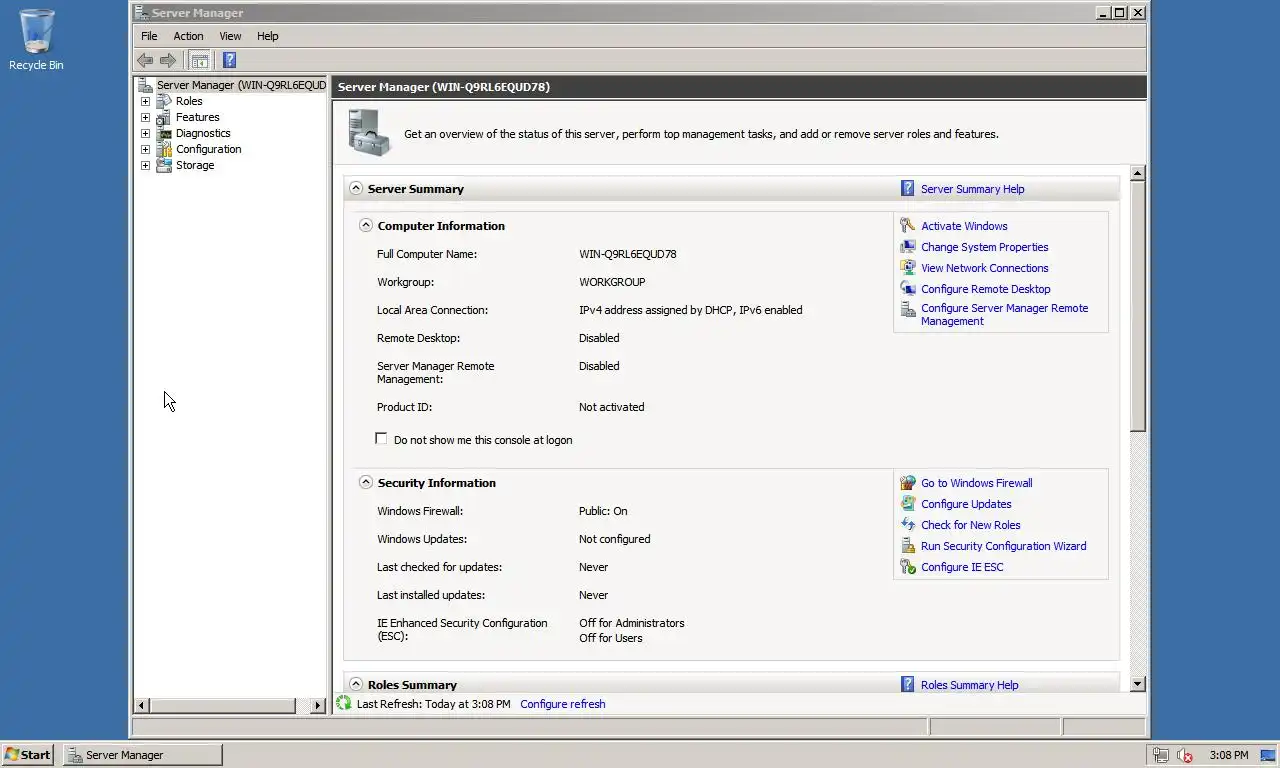Click the details pane scroll down arrow
Image resolution: width=1280 pixels, height=768 pixels.
[x=1137, y=684]
